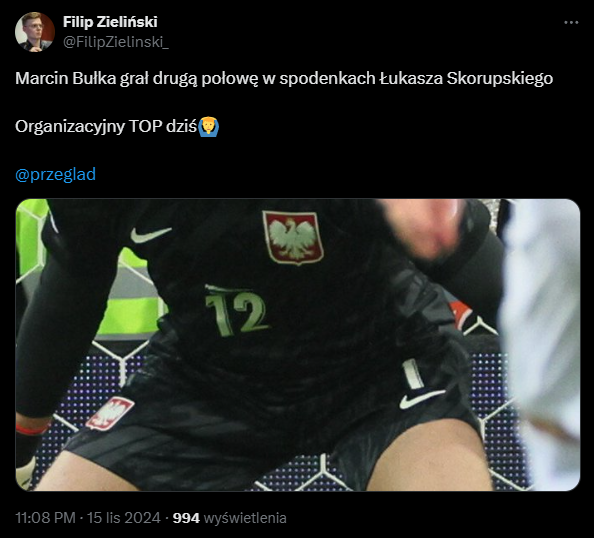Open the three-dot more options menu
This screenshot has height=538, width=594.
[x=571, y=23]
